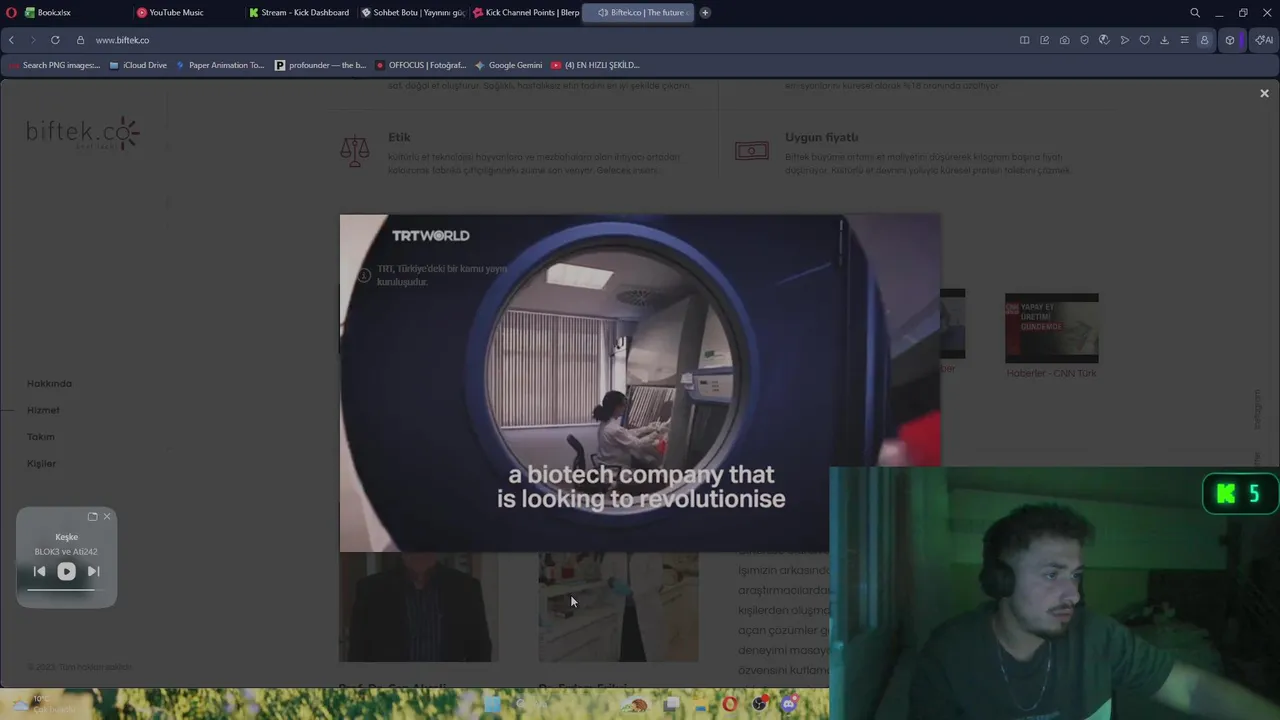Open the easy setup sliders icon

(x=1184, y=40)
